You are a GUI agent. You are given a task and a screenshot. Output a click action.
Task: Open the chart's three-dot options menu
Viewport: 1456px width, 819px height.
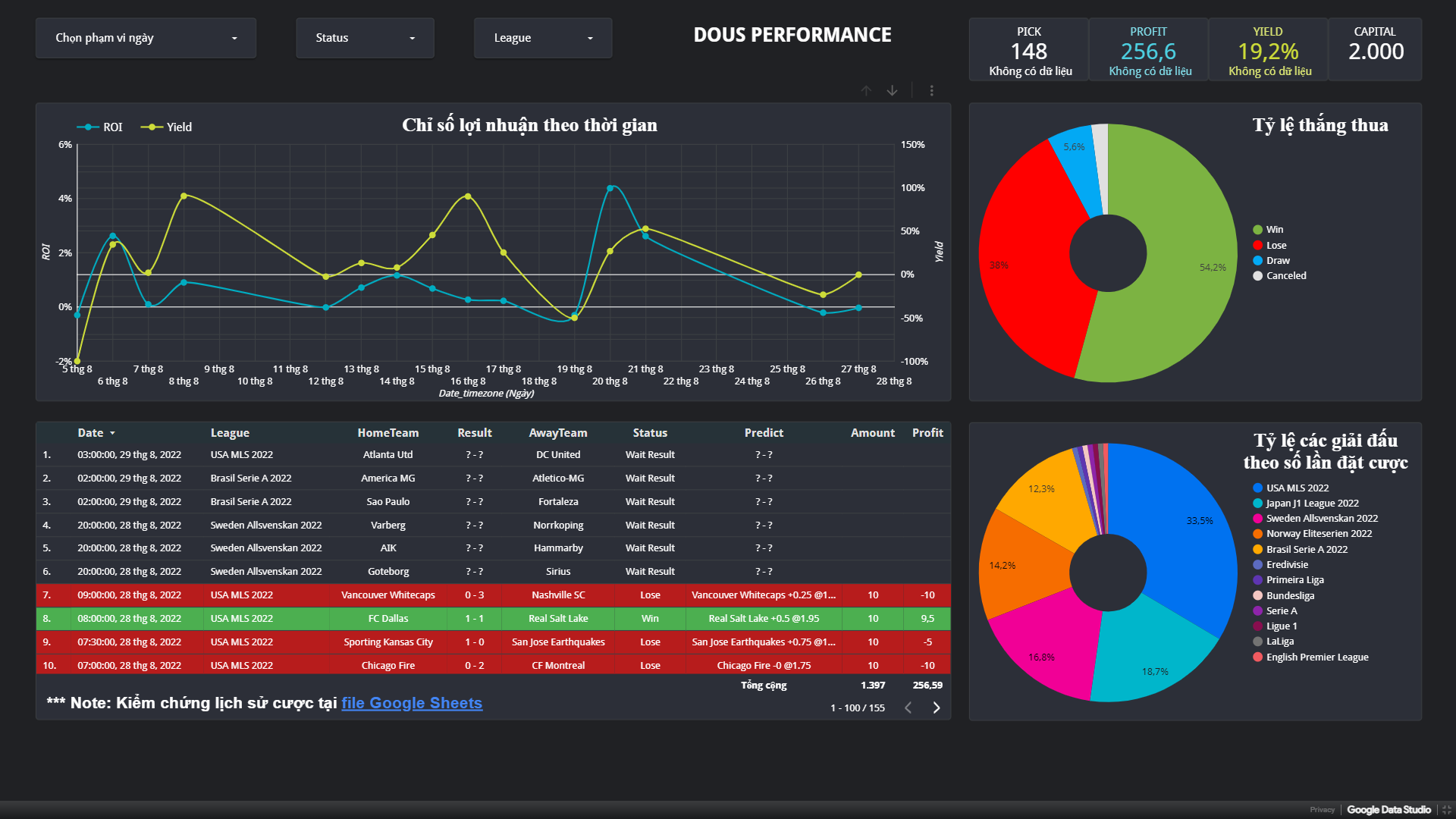pos(931,90)
